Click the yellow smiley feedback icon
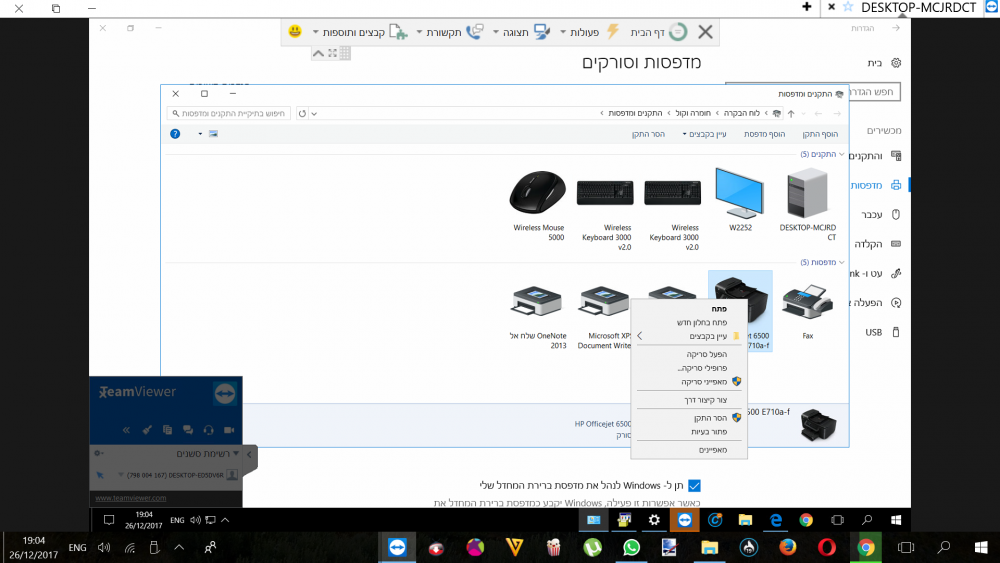The width and height of the screenshot is (1000, 563). pyautogui.click(x=295, y=31)
